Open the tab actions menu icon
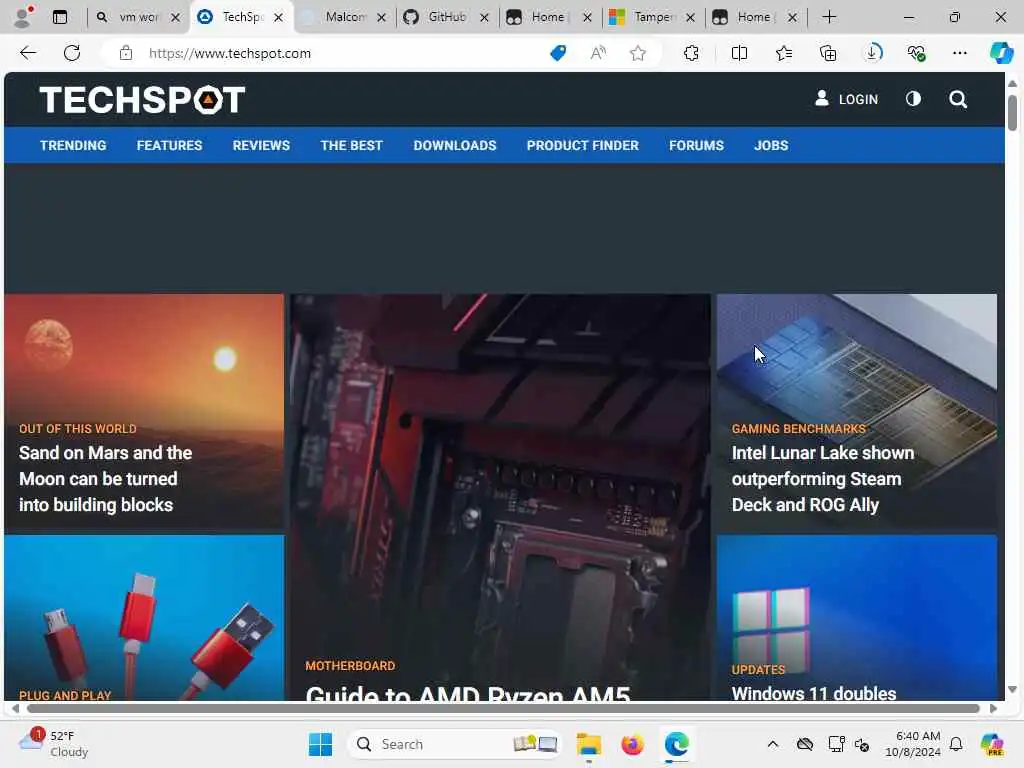Screen dimensions: 1024x768 tap(60, 17)
